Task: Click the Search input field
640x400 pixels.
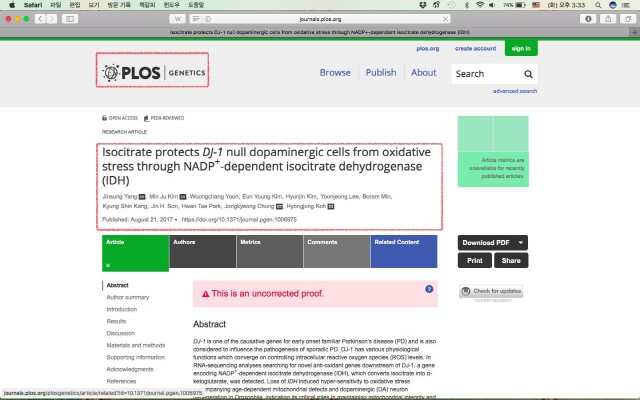Action: coord(484,74)
